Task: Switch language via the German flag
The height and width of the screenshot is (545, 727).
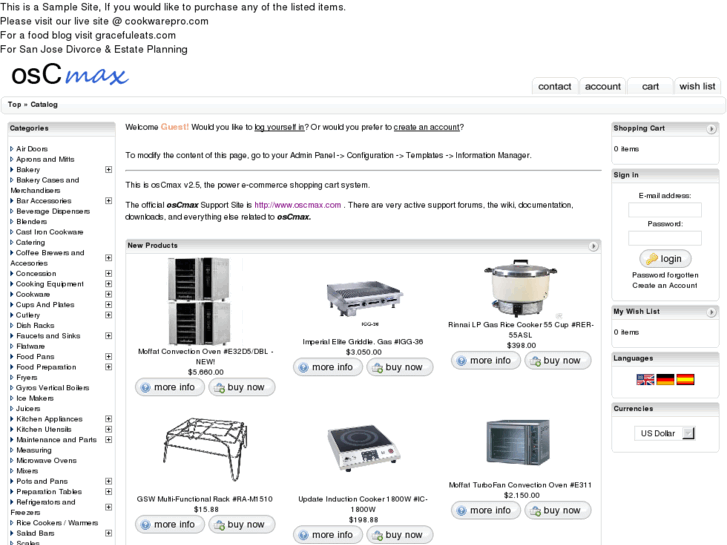Action: pyautogui.click(x=665, y=379)
